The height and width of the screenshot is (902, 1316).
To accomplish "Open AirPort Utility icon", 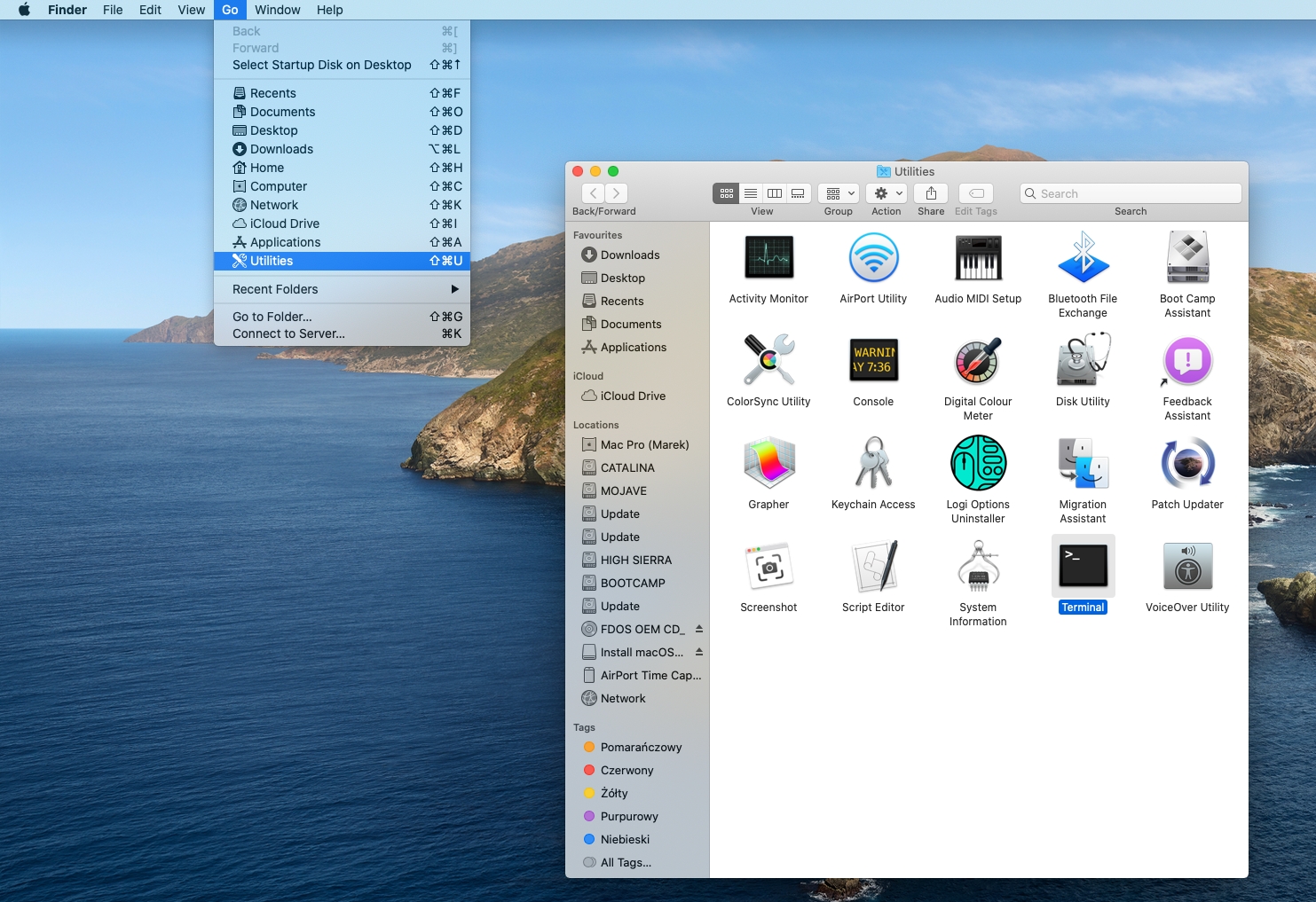I will click(x=873, y=257).
